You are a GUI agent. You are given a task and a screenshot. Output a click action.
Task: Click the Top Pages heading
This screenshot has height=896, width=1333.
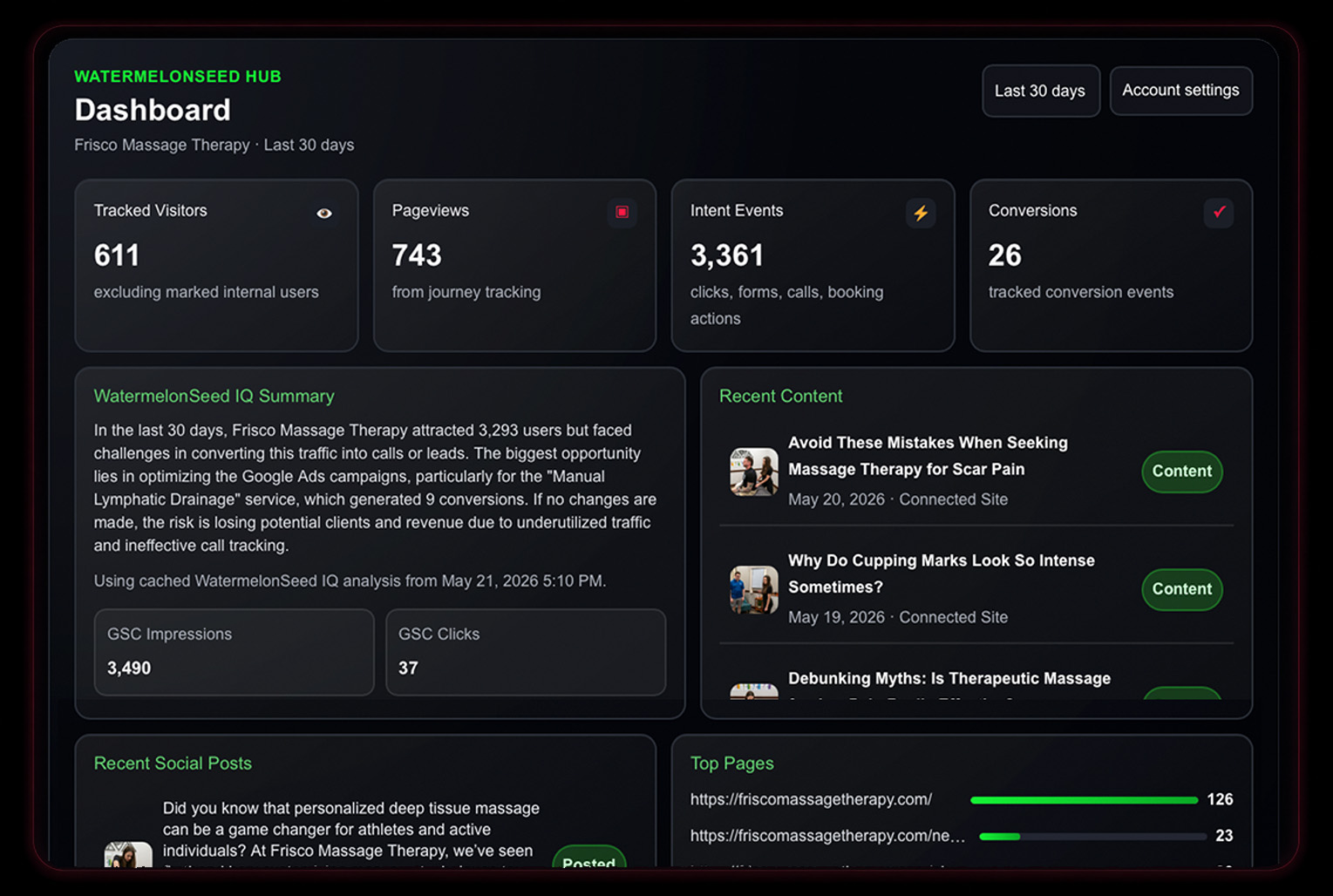tap(731, 763)
